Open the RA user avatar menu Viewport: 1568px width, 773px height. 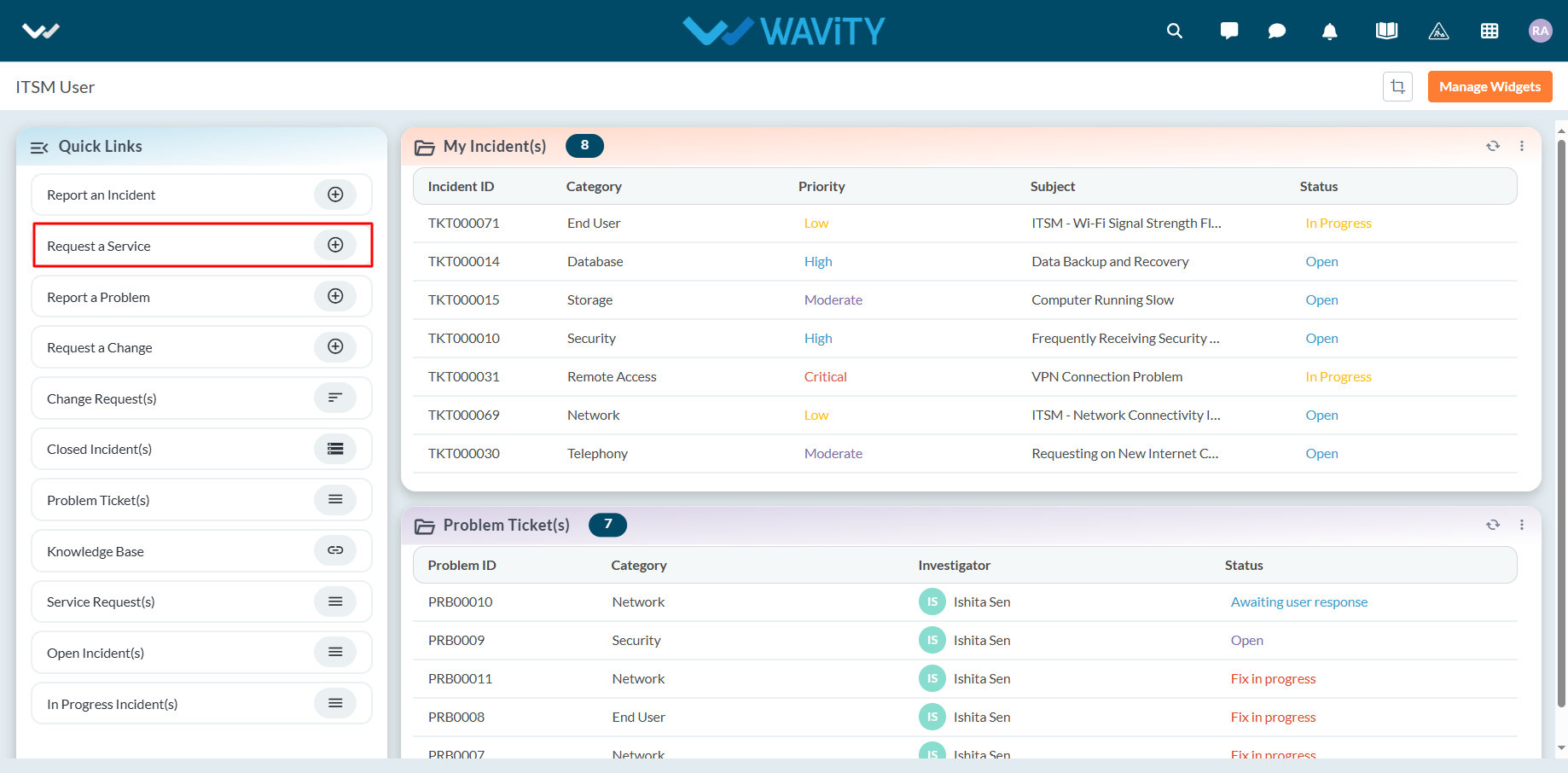coord(1540,31)
